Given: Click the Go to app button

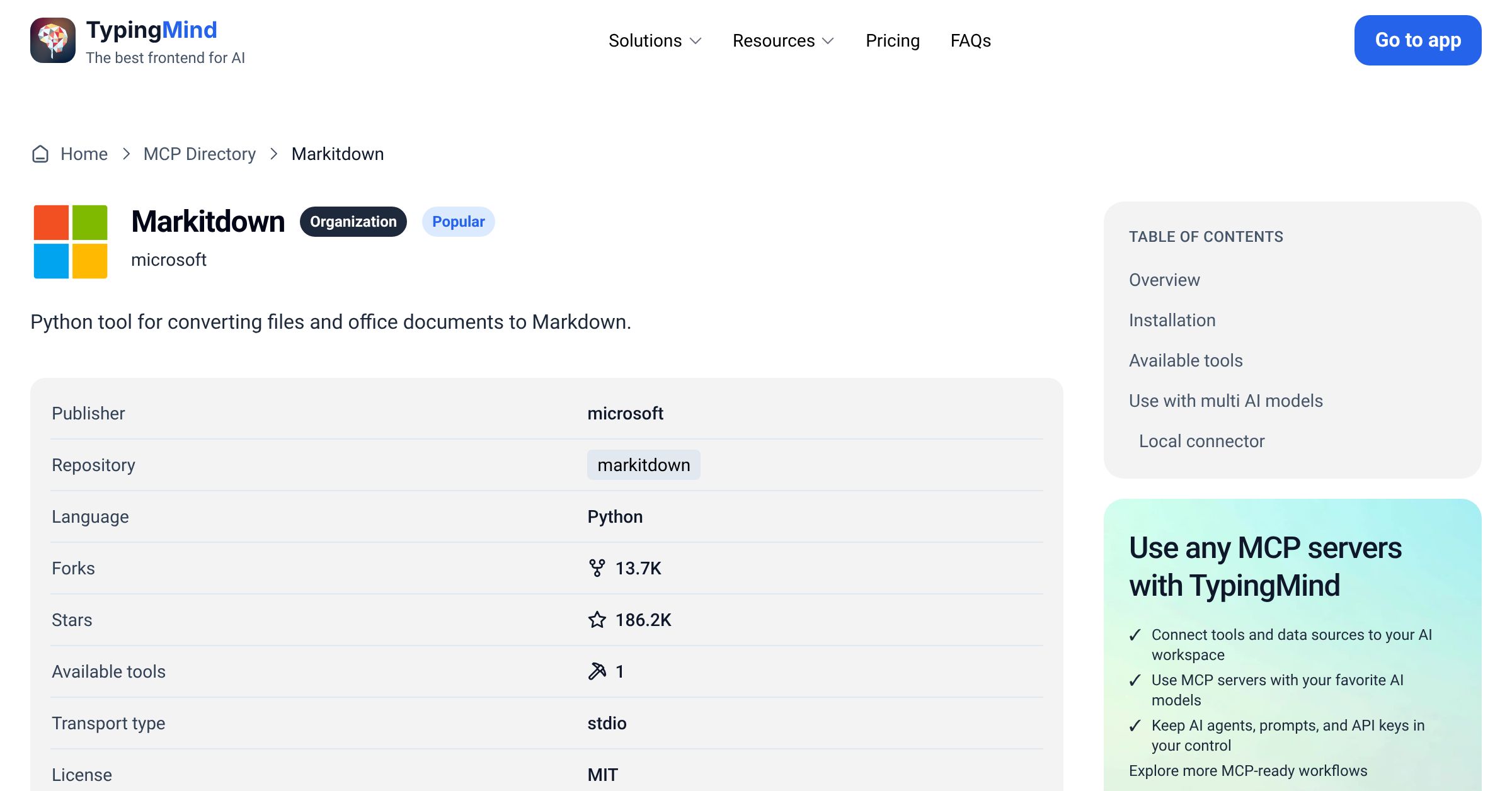Looking at the screenshot, I should [1418, 40].
